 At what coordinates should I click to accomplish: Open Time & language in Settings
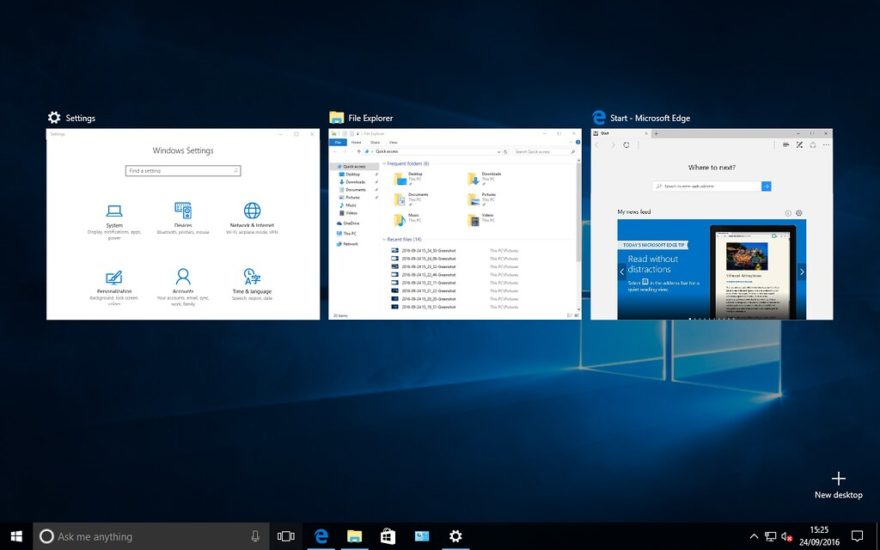tap(252, 285)
